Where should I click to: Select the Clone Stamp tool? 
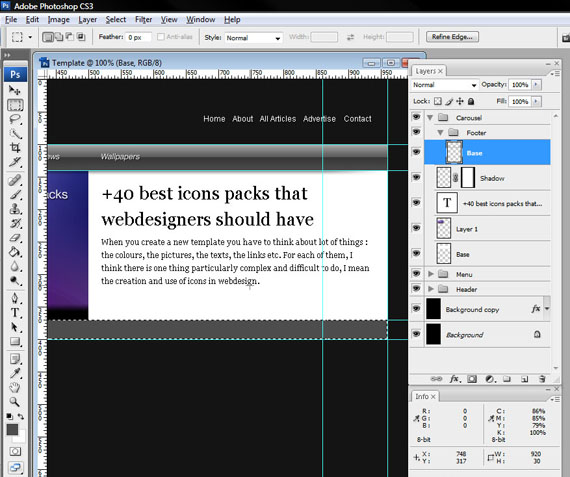point(15,209)
